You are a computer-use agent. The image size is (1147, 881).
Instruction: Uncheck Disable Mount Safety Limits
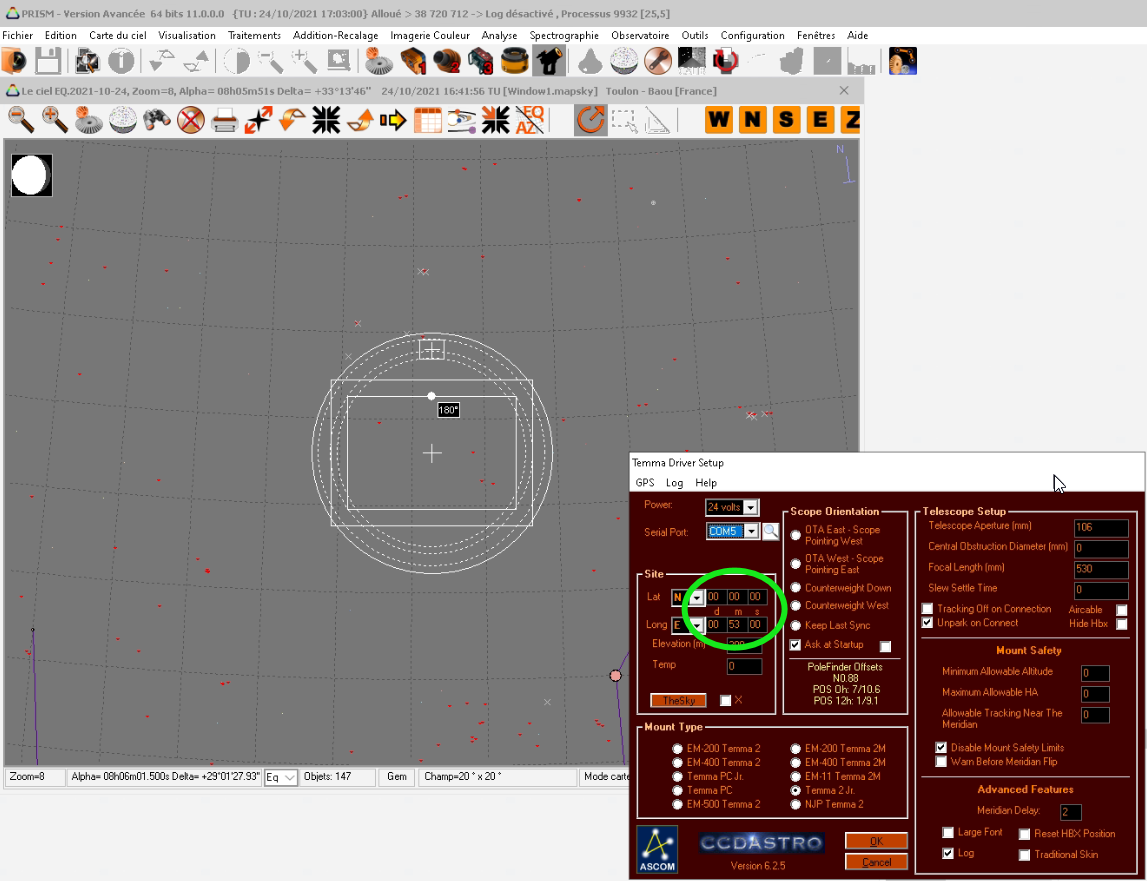[x=941, y=747]
